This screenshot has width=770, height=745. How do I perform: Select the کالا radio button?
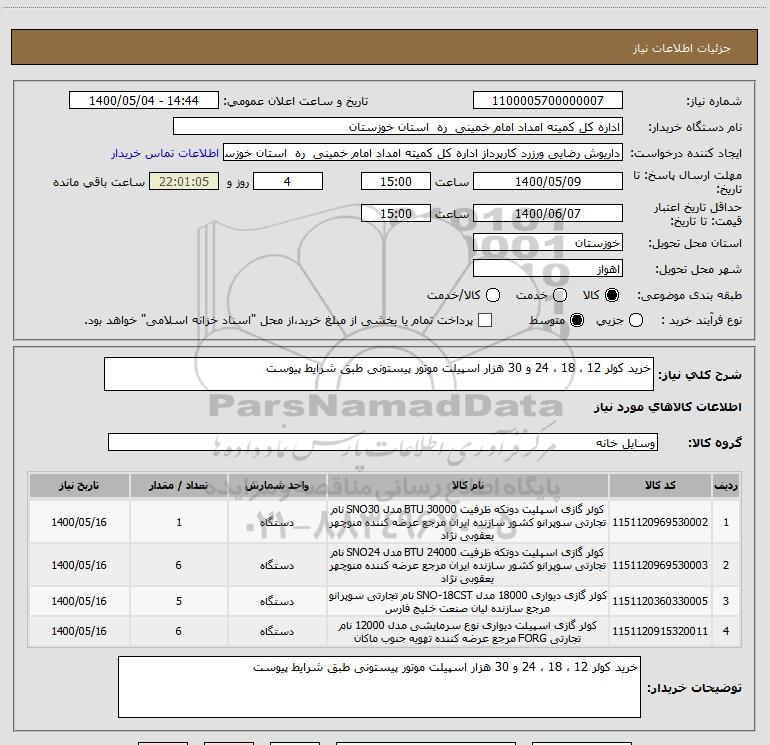612,295
